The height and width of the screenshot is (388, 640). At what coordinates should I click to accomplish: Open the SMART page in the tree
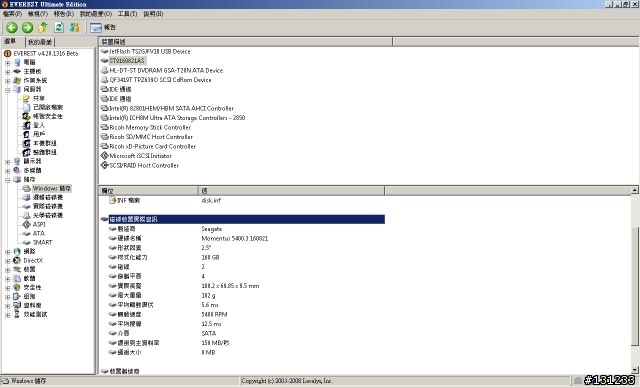pos(42,242)
